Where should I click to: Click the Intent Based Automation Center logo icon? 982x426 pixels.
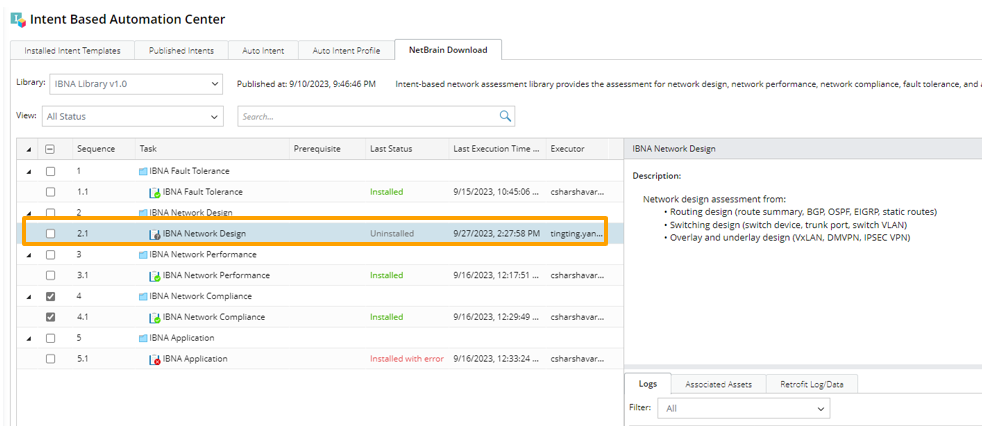click(19, 19)
